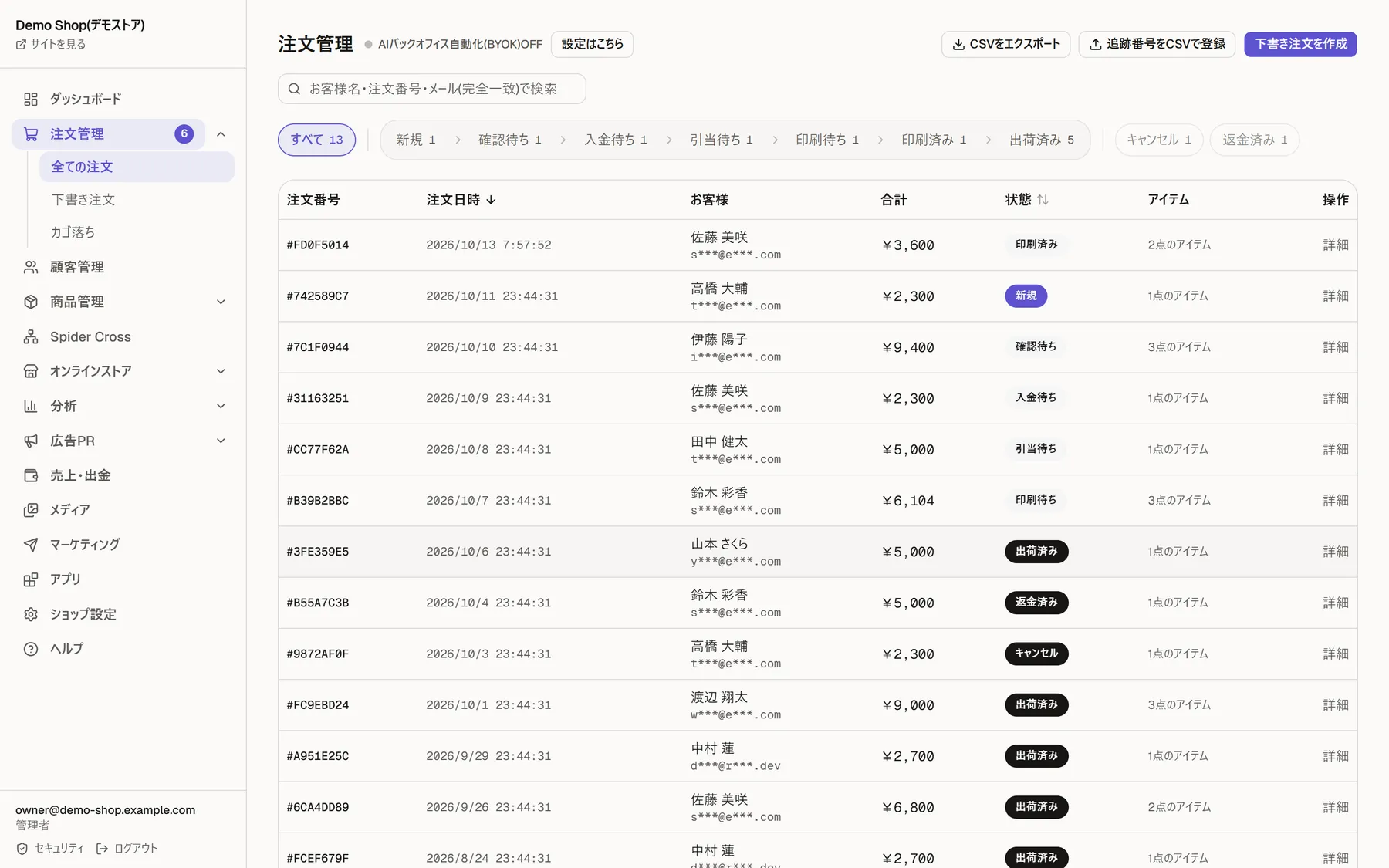This screenshot has width=1389, height=868.
Task: Click the 6 badge on 注文管理
Action: (x=184, y=134)
